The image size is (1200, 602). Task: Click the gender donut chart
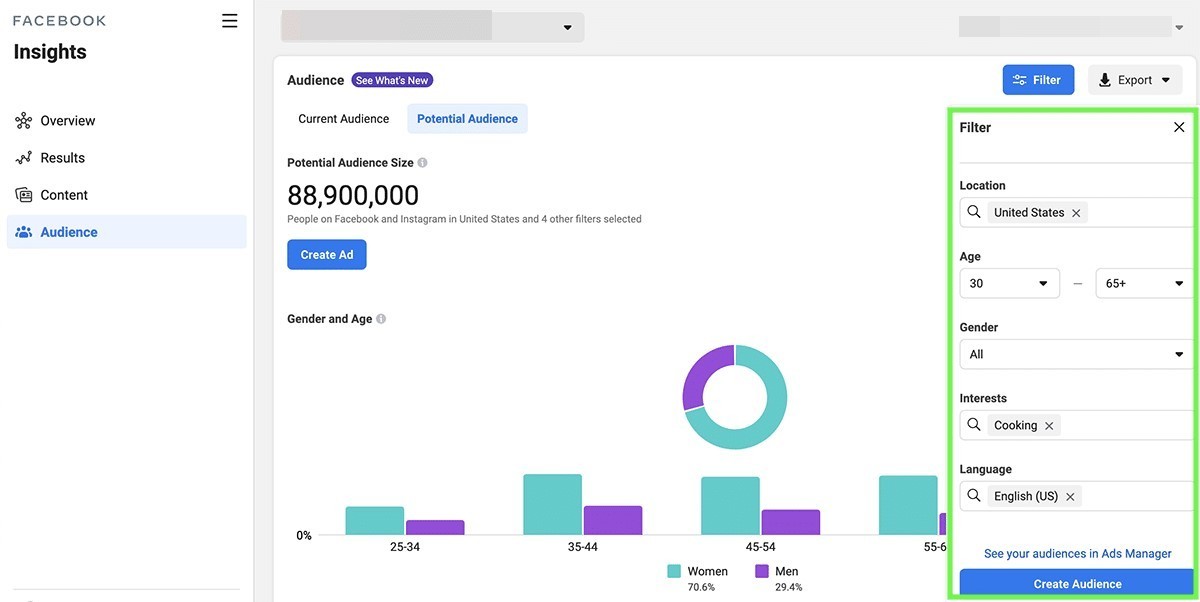click(x=735, y=397)
